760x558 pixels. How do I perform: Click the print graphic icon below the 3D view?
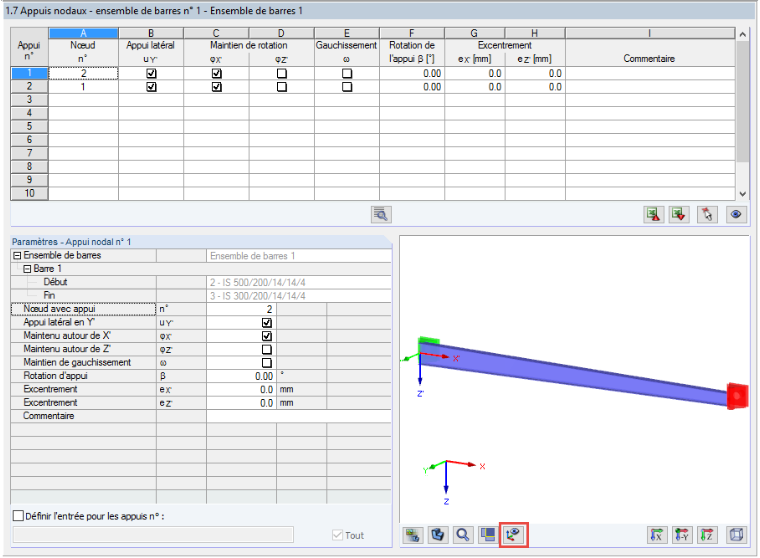click(412, 535)
